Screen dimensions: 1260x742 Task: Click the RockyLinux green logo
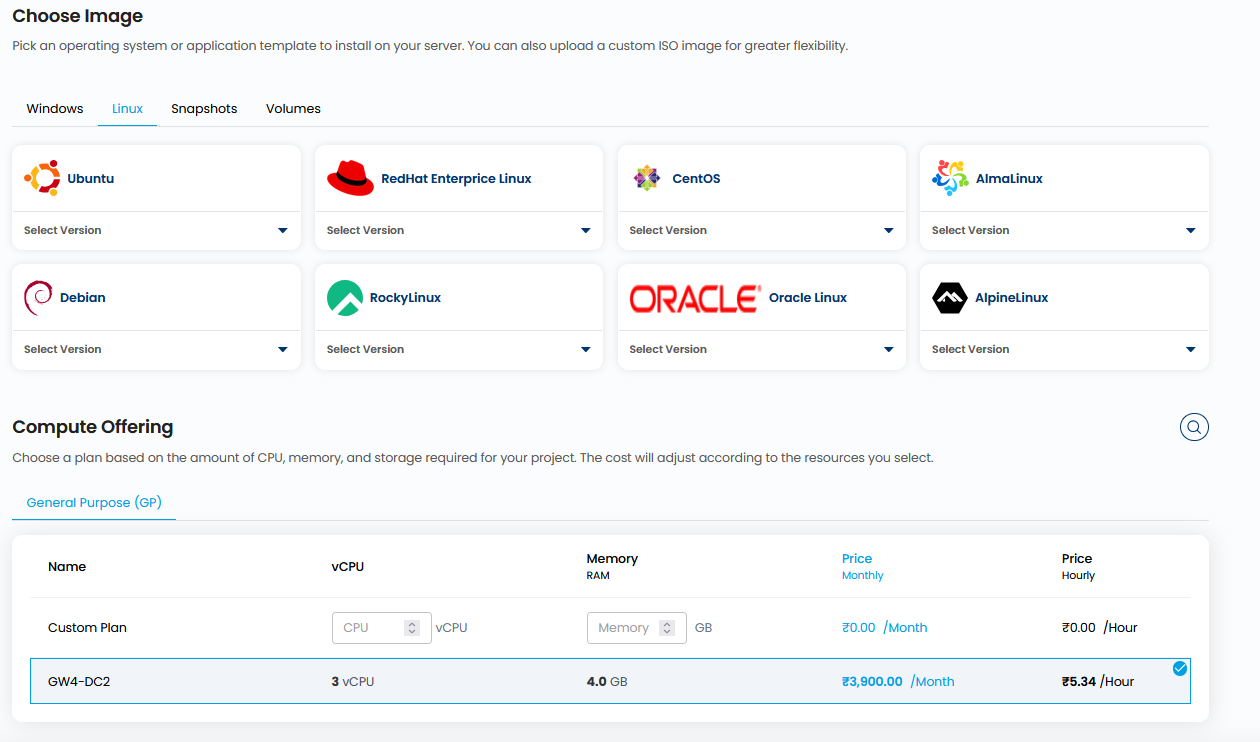[x=345, y=298]
